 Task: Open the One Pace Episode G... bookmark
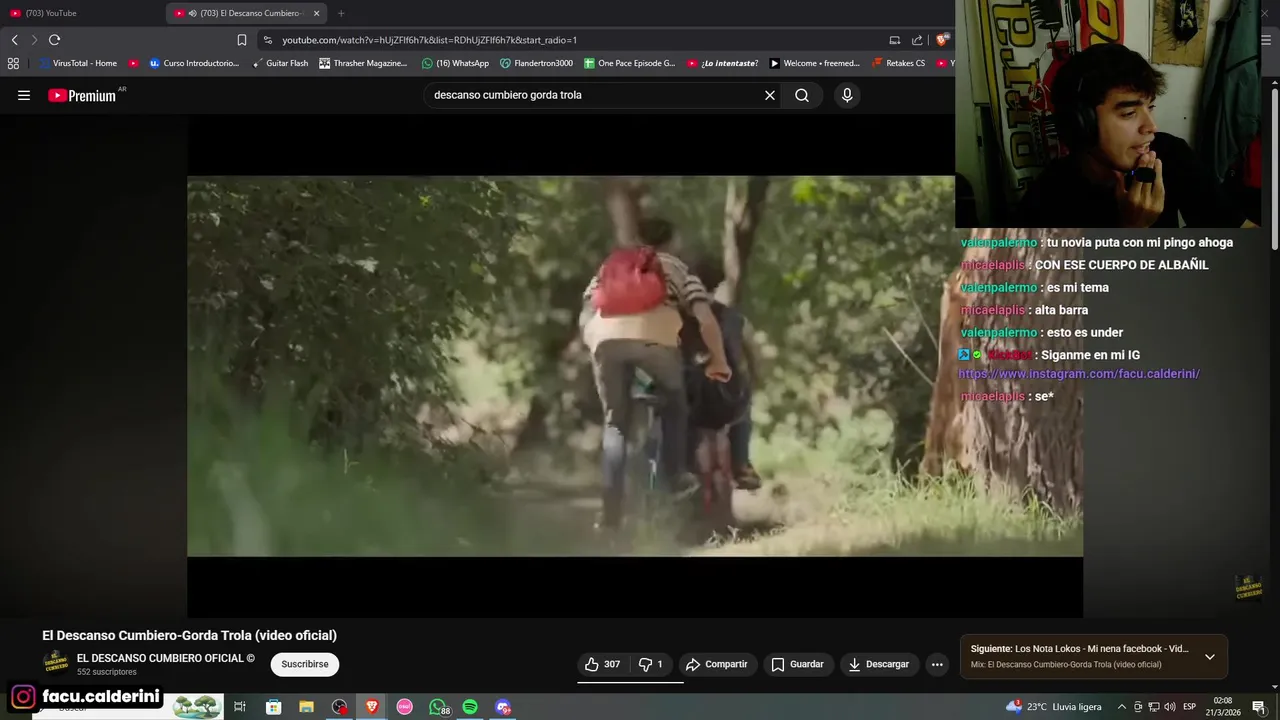(x=629, y=63)
